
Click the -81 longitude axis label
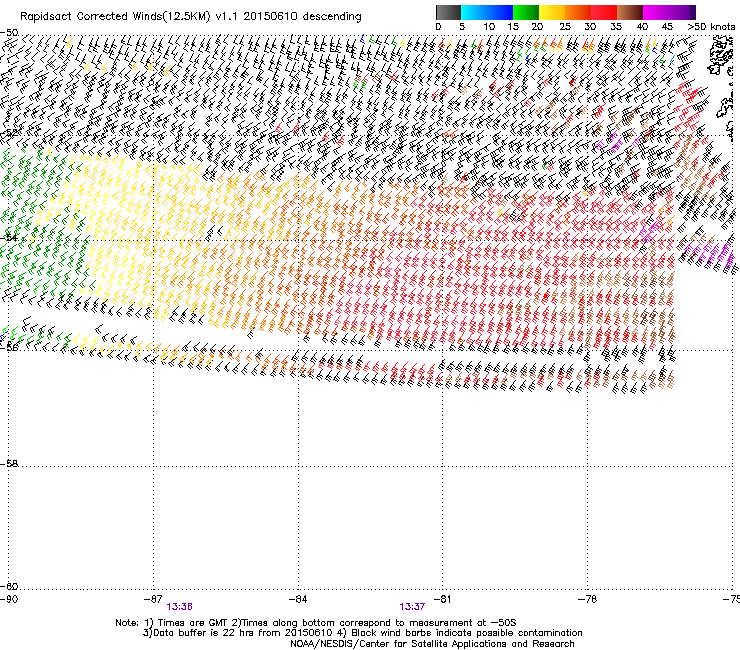[x=442, y=599]
